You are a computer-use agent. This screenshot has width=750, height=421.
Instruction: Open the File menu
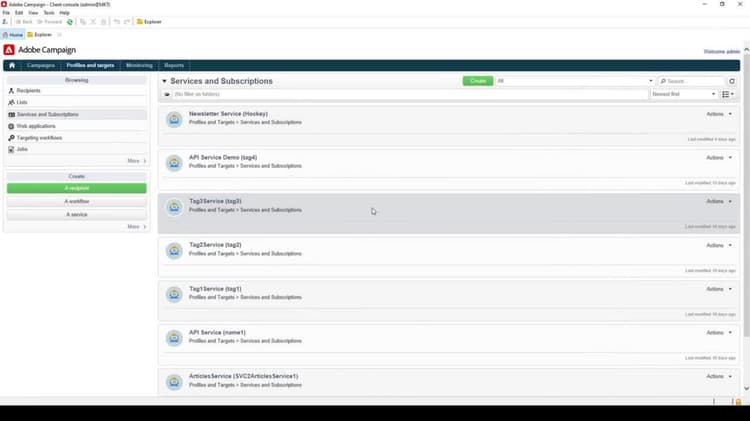(x=6, y=13)
